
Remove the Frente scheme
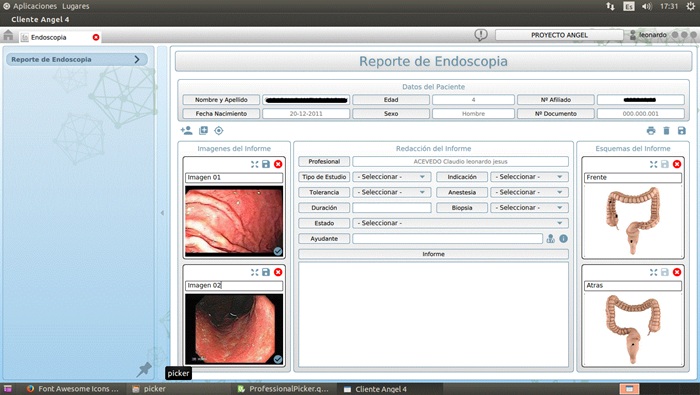click(x=677, y=164)
